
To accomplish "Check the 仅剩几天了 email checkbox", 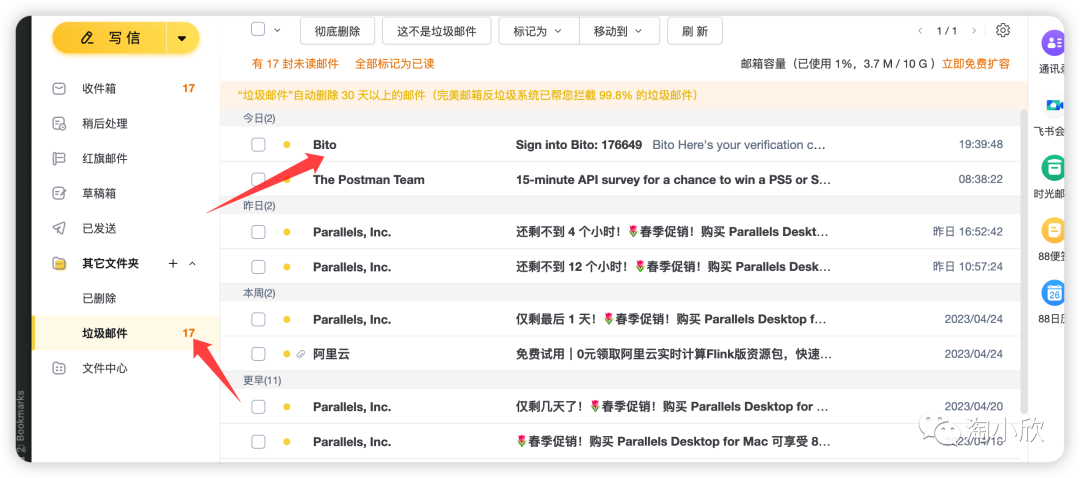I will tap(258, 406).
